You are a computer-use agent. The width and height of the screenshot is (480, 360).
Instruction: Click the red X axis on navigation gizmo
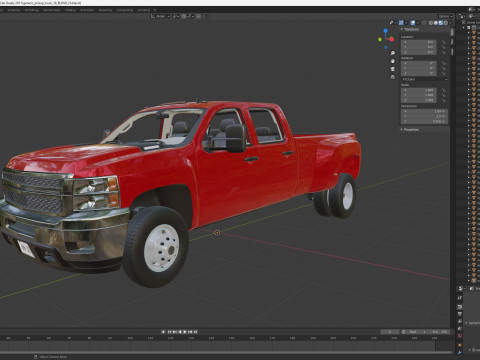tap(392, 39)
